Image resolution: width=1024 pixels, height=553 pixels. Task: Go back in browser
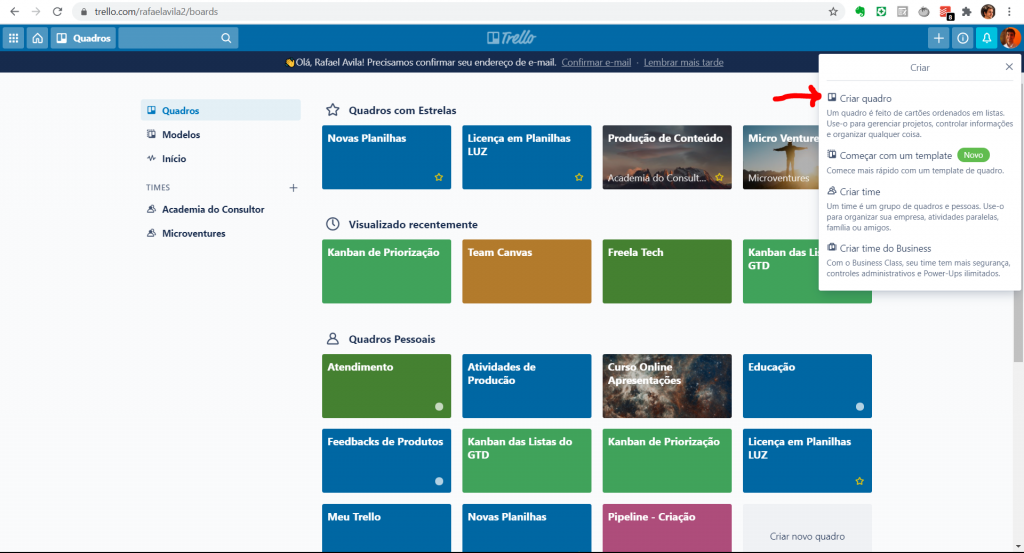[14, 12]
